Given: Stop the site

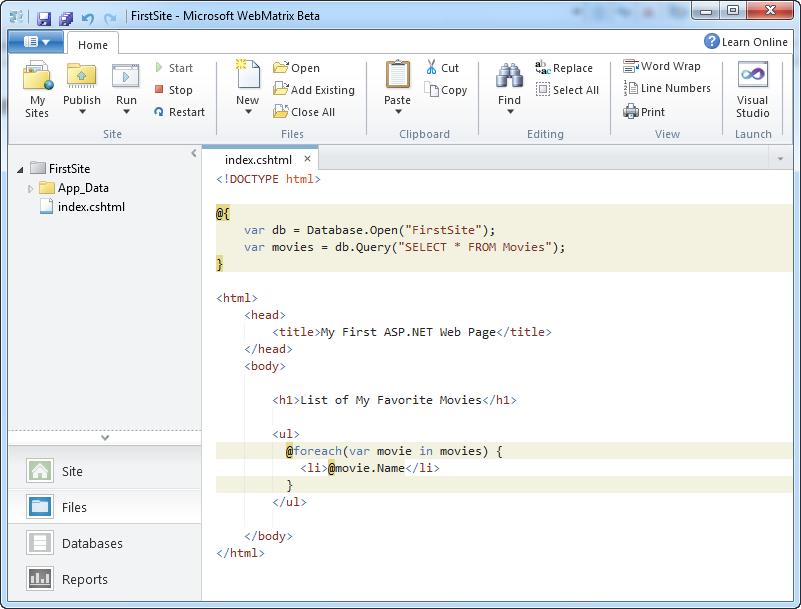Looking at the screenshot, I should 174,90.
